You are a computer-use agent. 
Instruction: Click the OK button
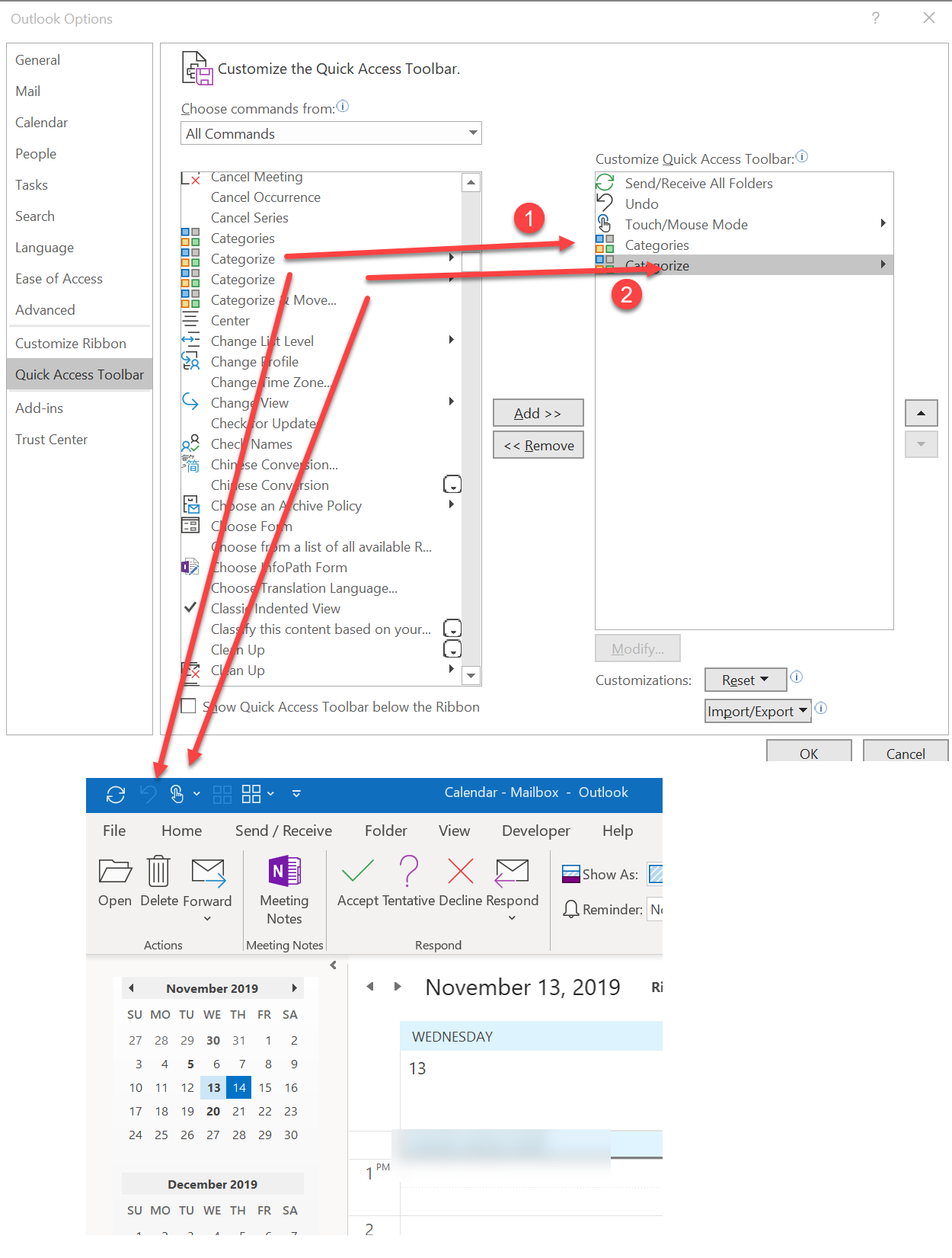[809, 752]
